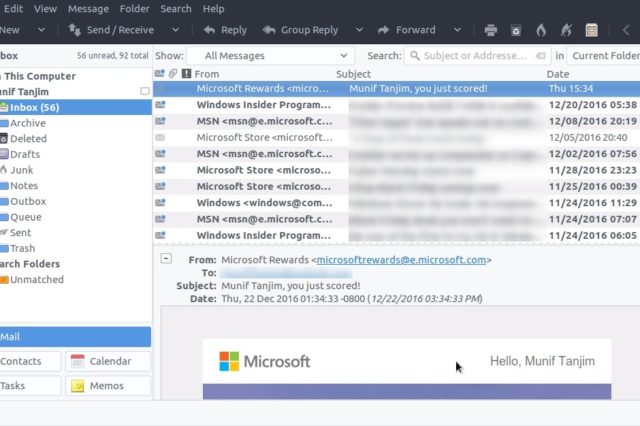Click the Send / Receive arrows icon
The image size is (640, 426).
(x=74, y=30)
